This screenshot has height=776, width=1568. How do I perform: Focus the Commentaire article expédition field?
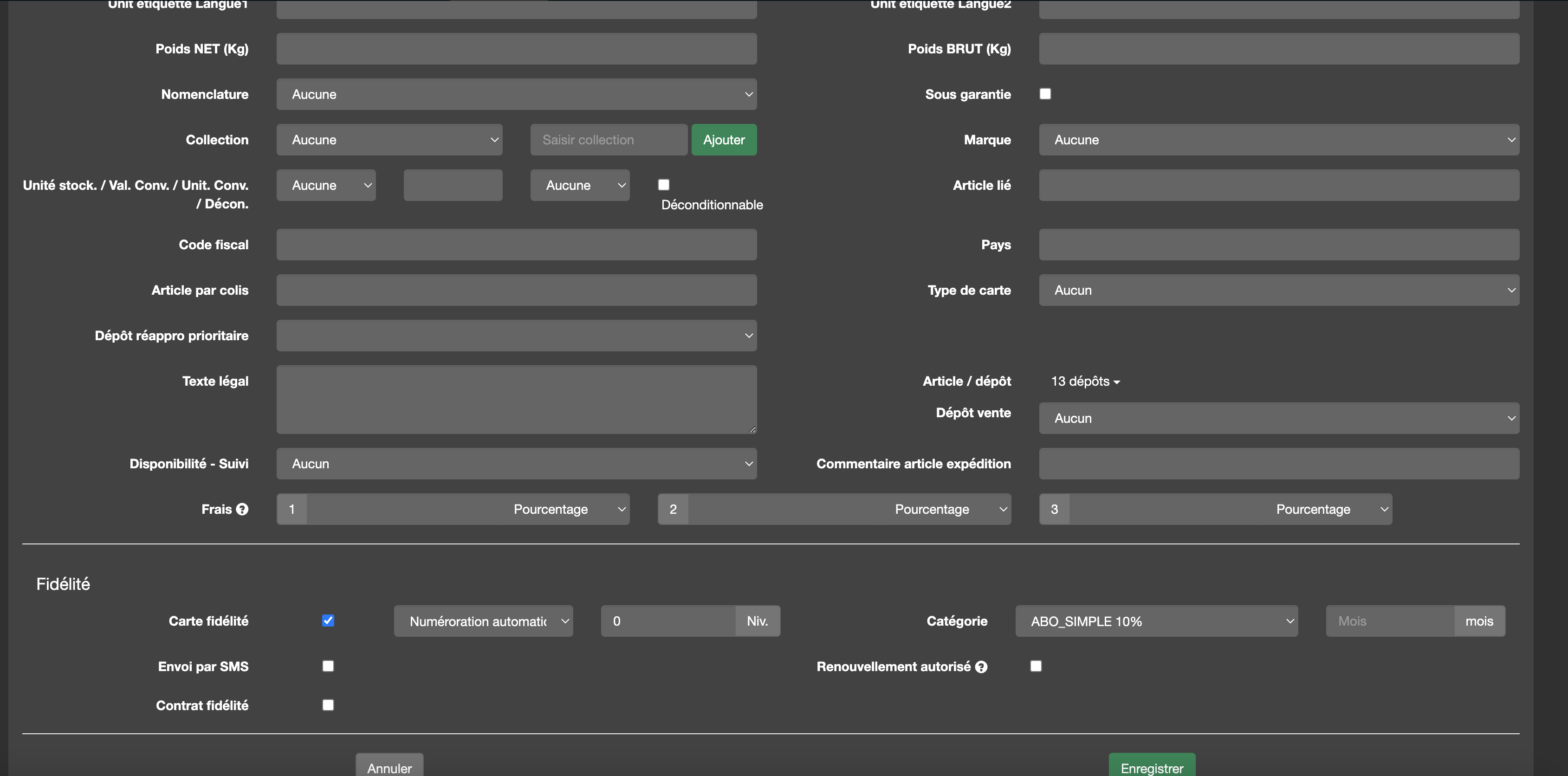1279,464
